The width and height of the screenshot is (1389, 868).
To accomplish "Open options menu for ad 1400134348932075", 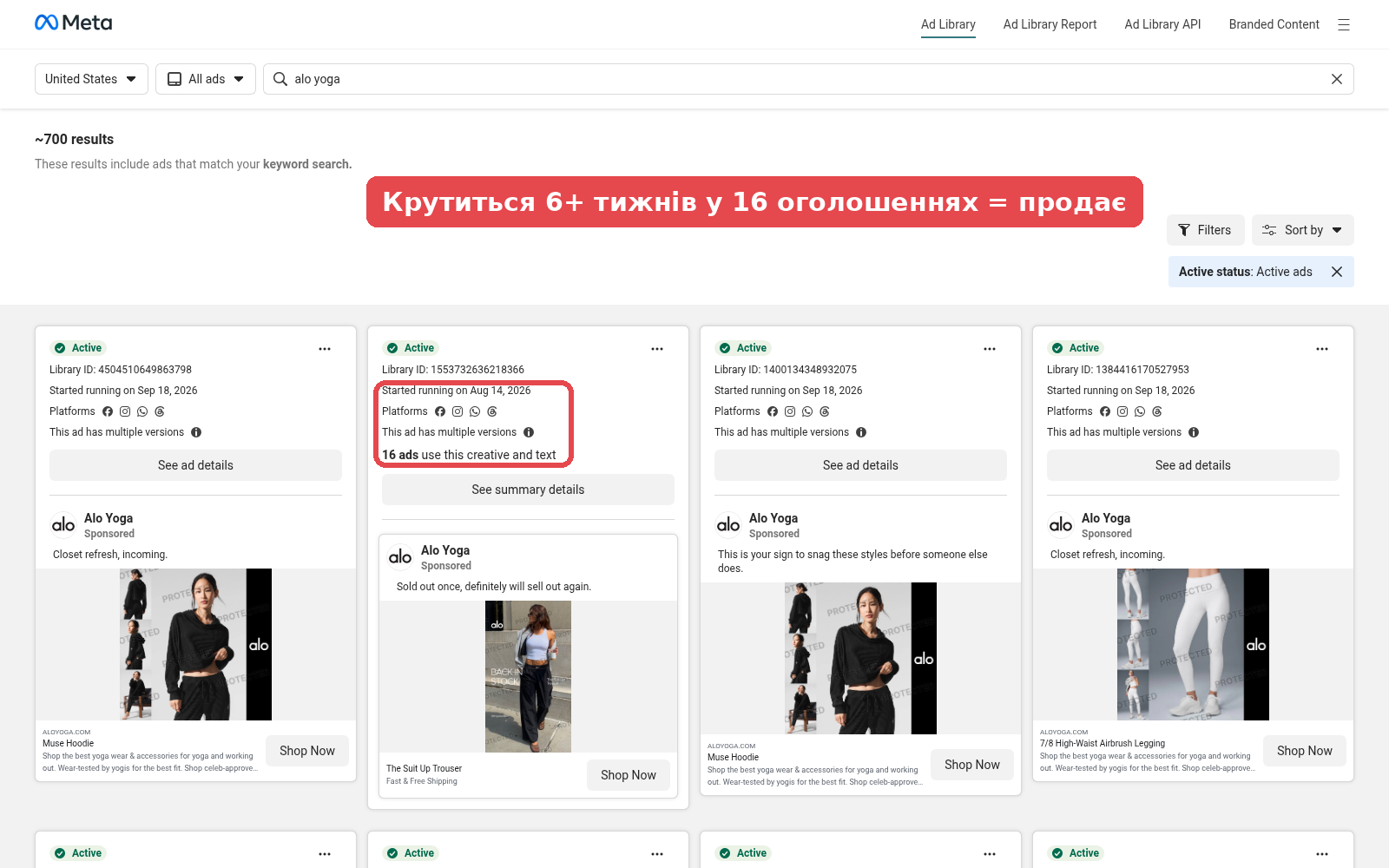I will coord(990,349).
